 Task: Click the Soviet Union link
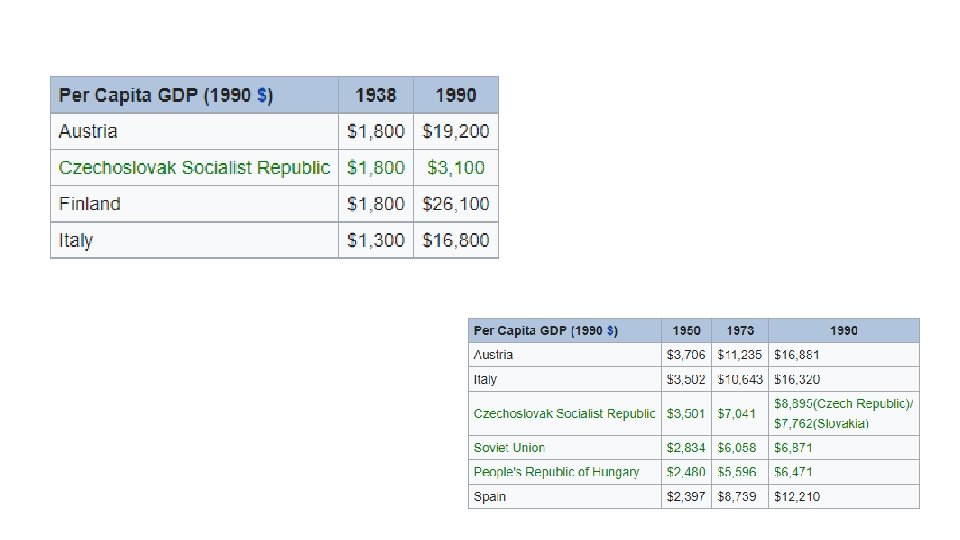click(x=509, y=448)
